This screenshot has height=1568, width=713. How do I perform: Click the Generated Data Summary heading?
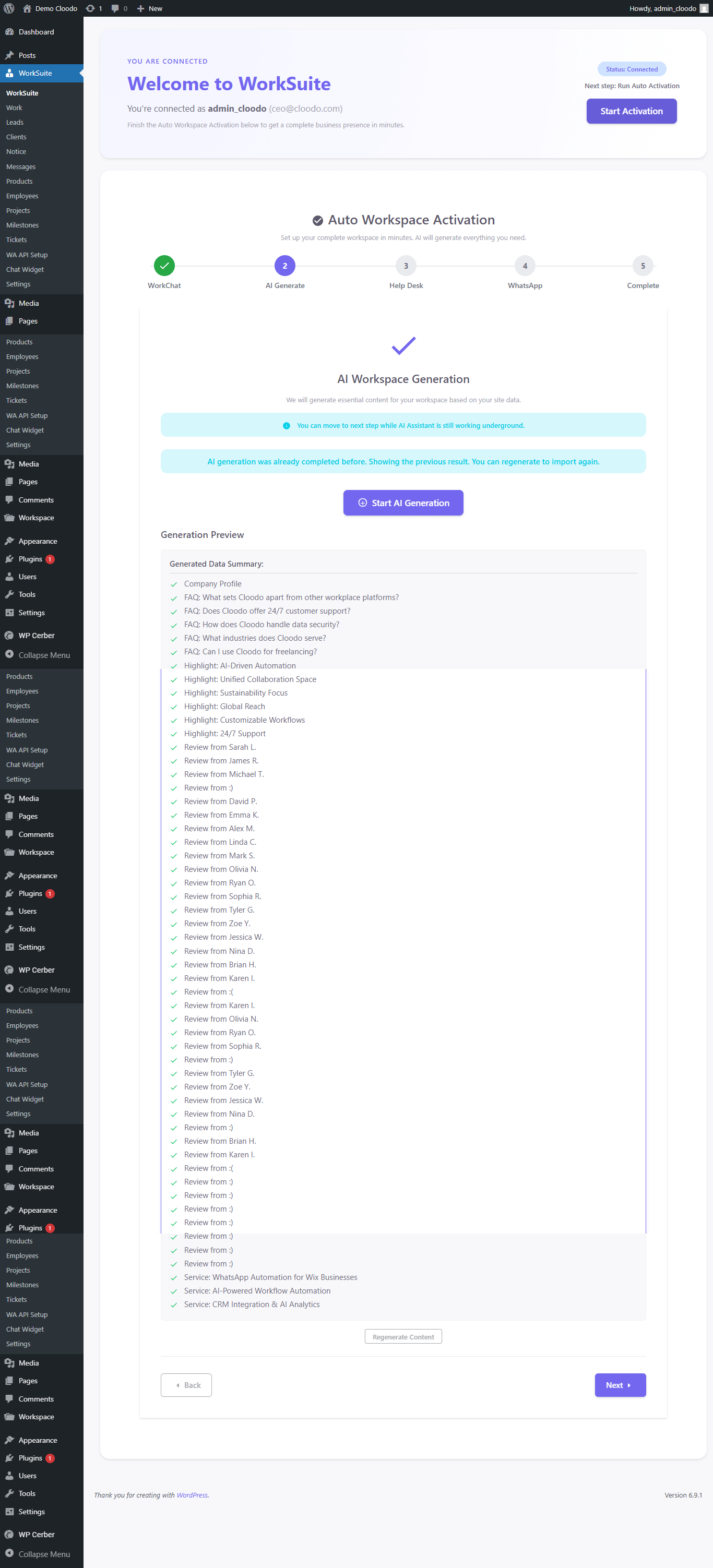216,564
